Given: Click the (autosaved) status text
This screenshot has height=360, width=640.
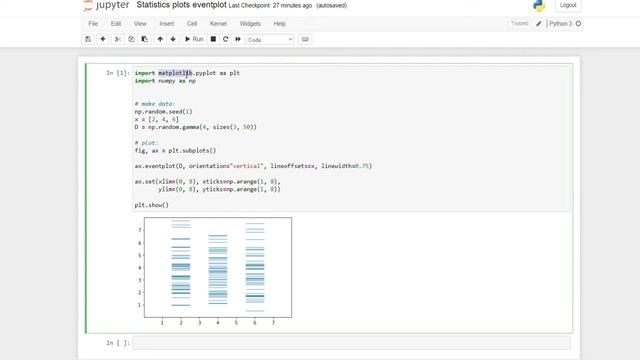Looking at the screenshot, I should tap(331, 6).
